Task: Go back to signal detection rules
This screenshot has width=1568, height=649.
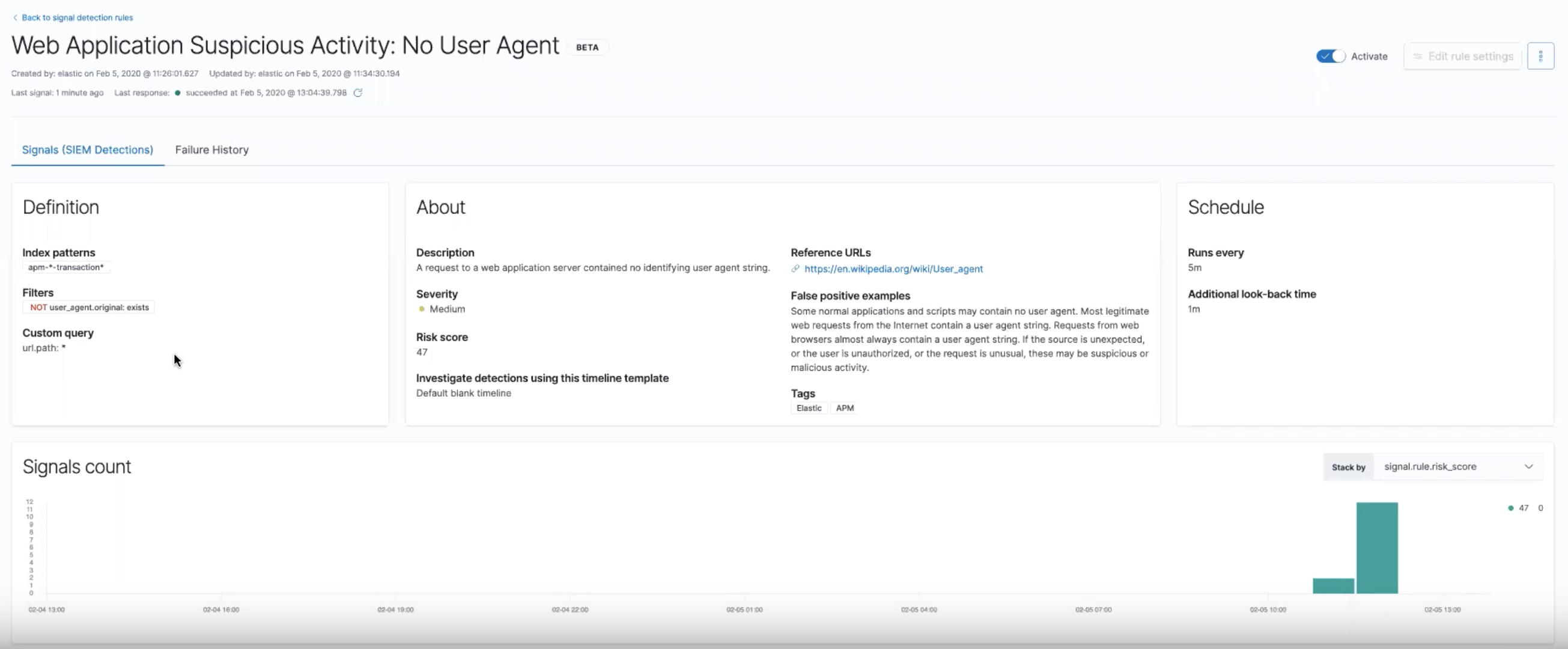Action: (77, 17)
